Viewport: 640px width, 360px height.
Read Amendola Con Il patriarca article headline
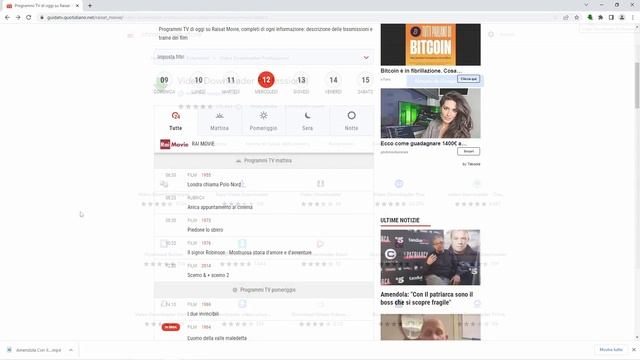point(427,298)
